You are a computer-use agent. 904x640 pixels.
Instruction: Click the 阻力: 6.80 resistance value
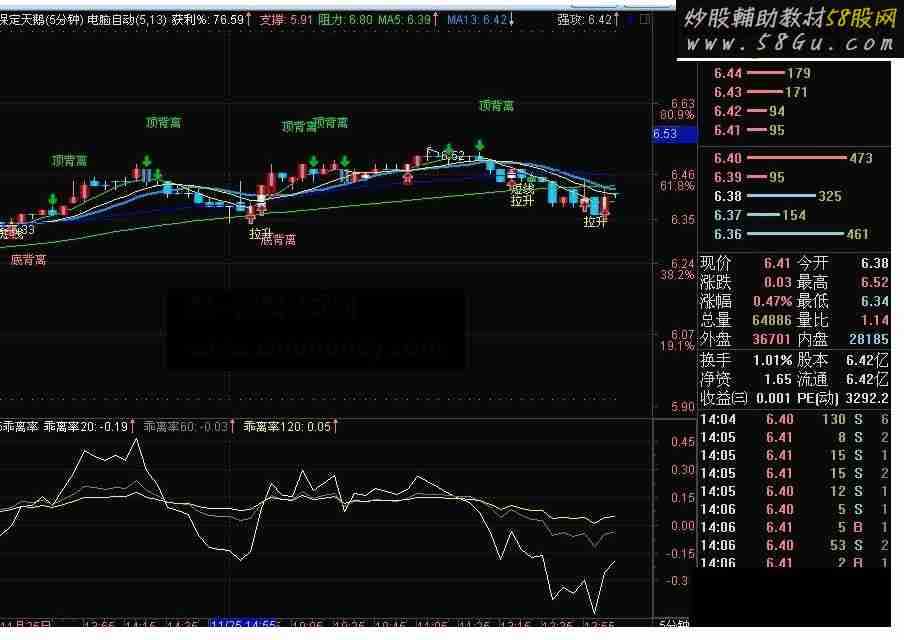(x=345, y=20)
